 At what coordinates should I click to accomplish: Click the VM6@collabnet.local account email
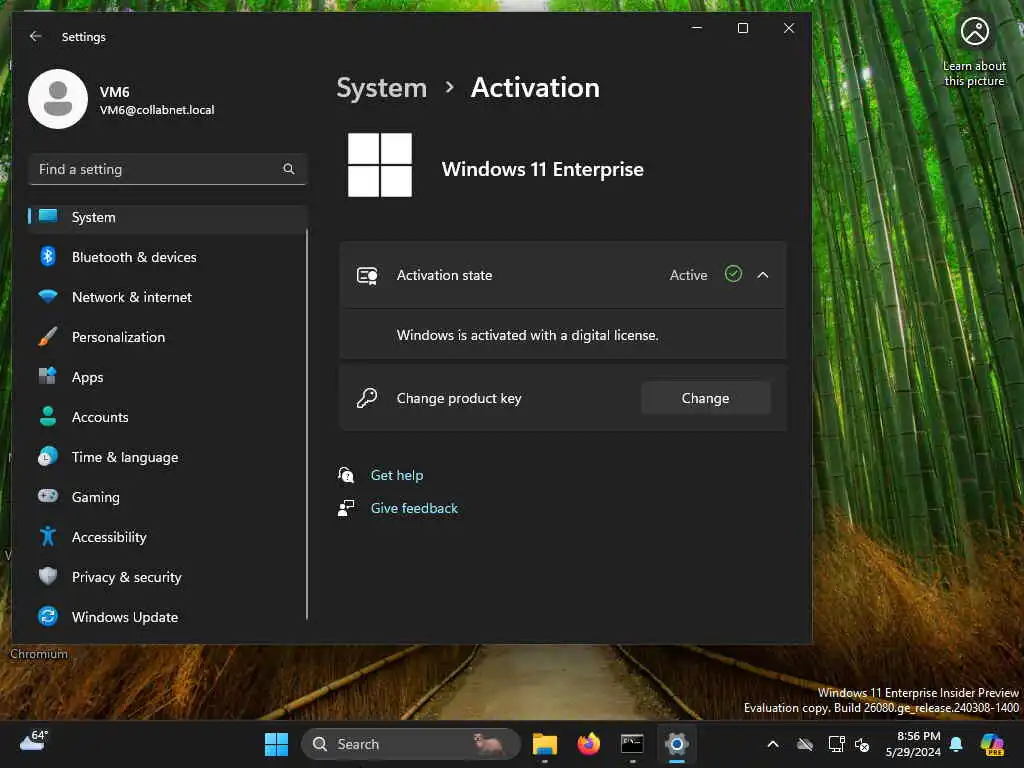(157, 110)
